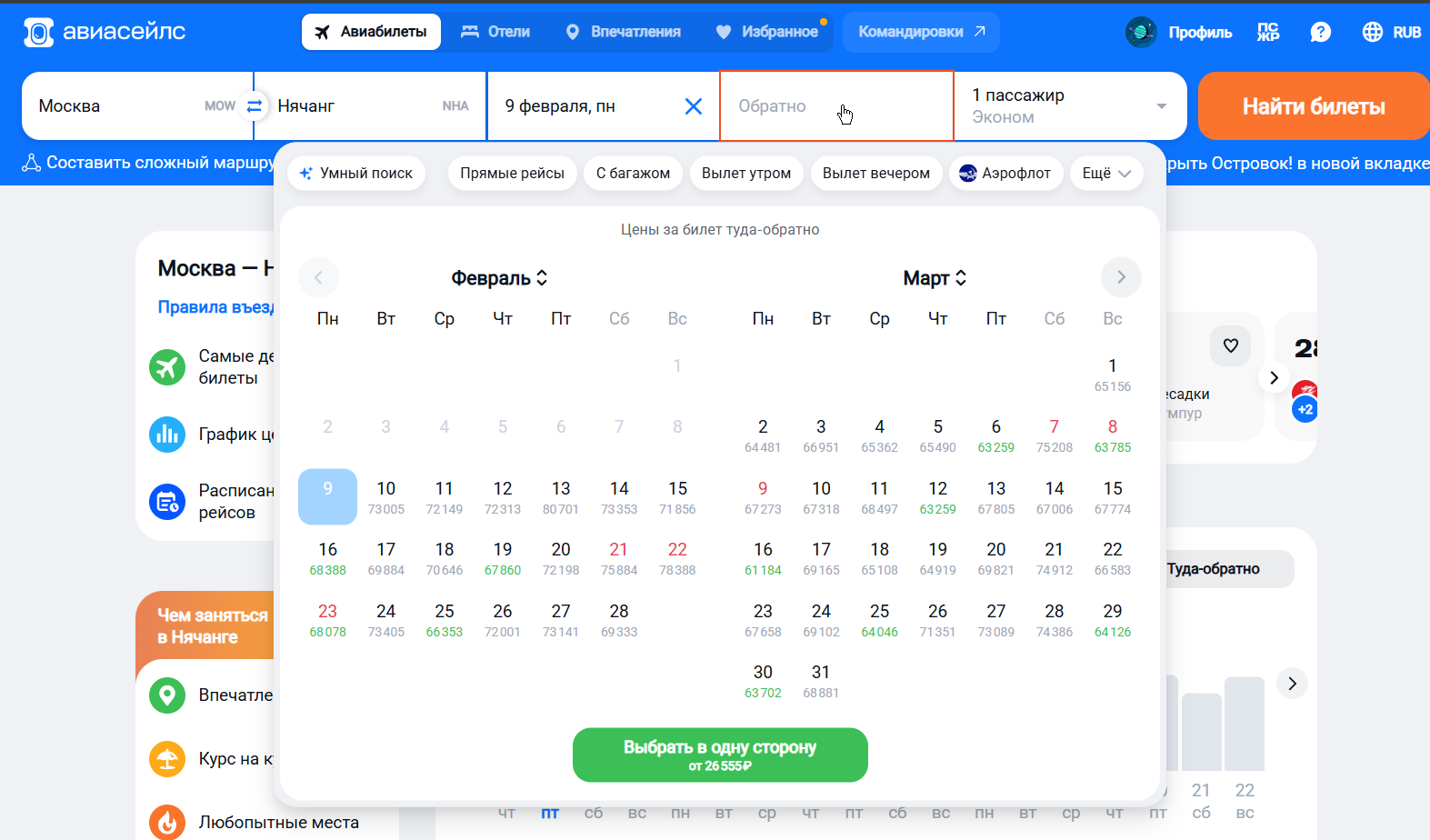Open the RUB currency selector
Image resolution: width=1430 pixels, height=840 pixels.
[1406, 32]
